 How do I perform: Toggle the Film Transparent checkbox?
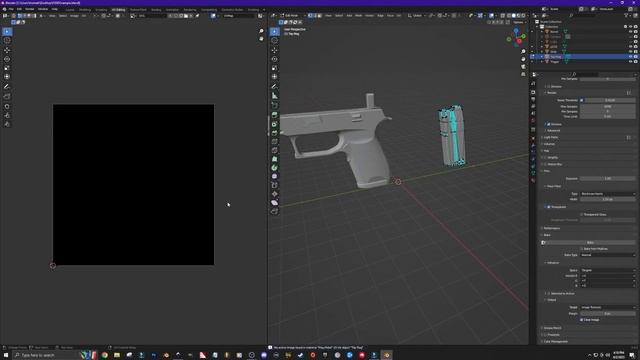(x=549, y=207)
